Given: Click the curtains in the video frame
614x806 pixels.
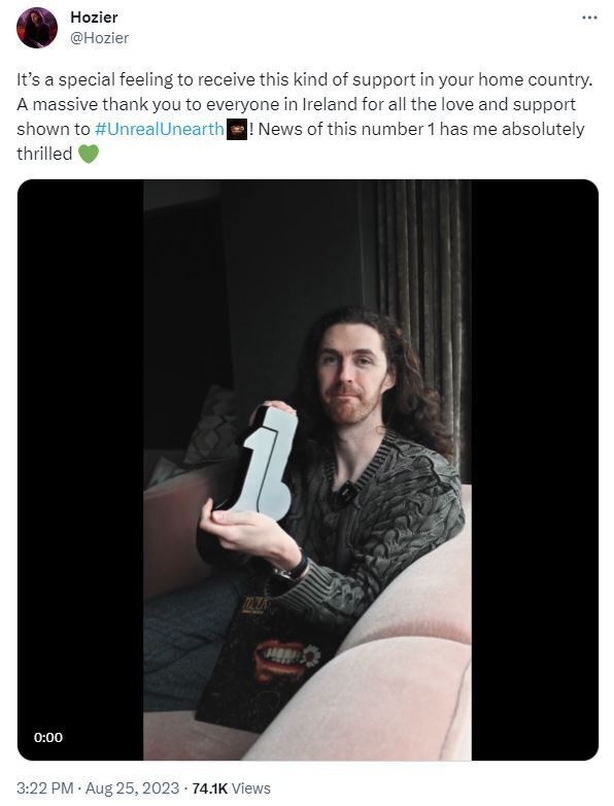Looking at the screenshot, I should coord(418,308).
